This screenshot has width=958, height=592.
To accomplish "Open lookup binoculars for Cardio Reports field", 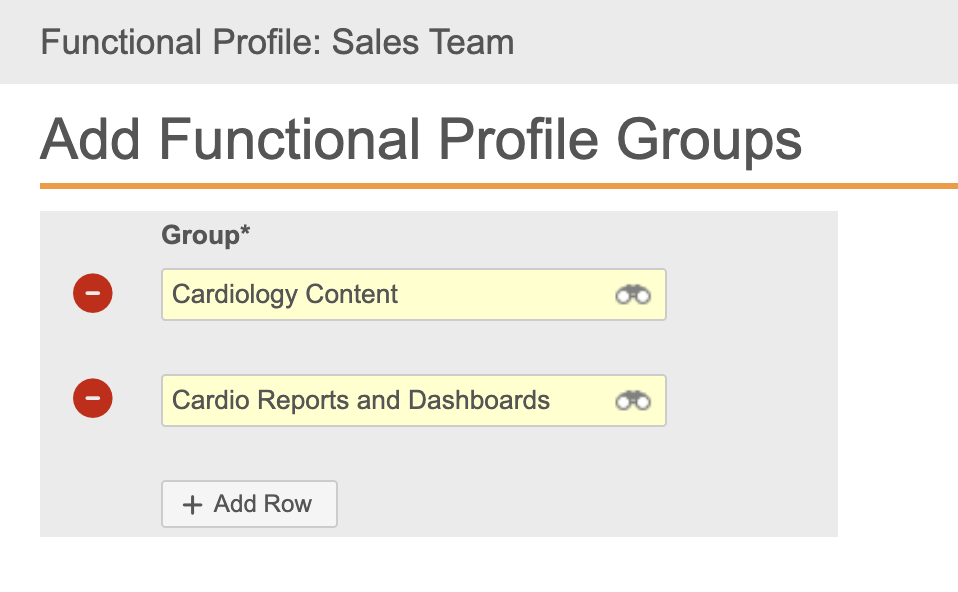I will point(632,401).
